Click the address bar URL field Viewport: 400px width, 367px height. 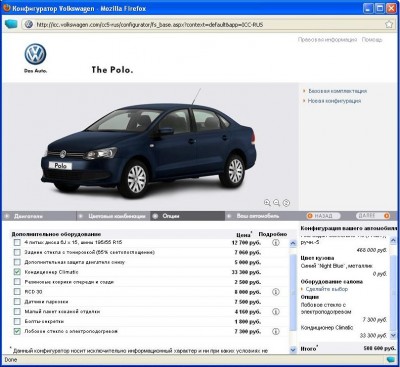pyautogui.click(x=208, y=24)
